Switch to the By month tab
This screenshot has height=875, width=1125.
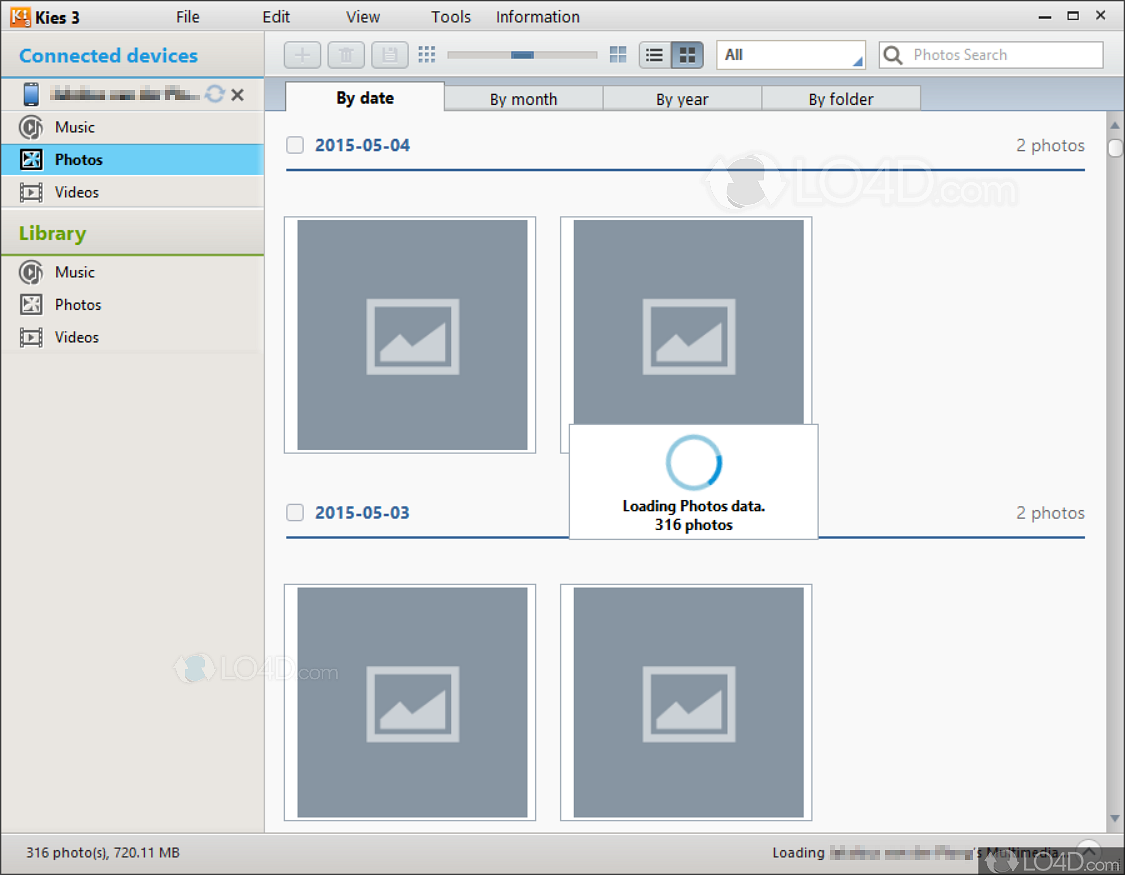pos(524,99)
